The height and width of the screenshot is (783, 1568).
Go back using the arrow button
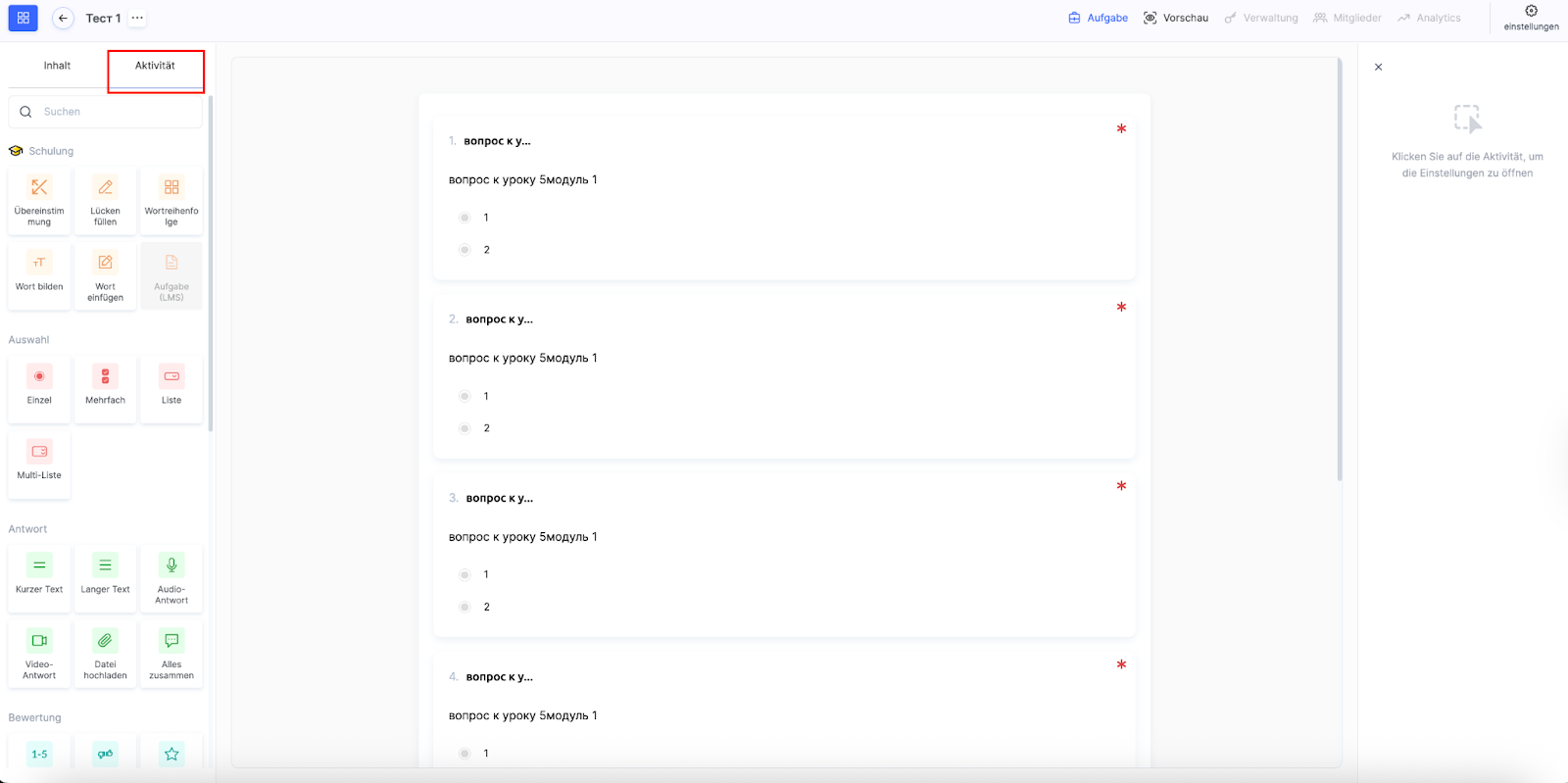coord(63,18)
